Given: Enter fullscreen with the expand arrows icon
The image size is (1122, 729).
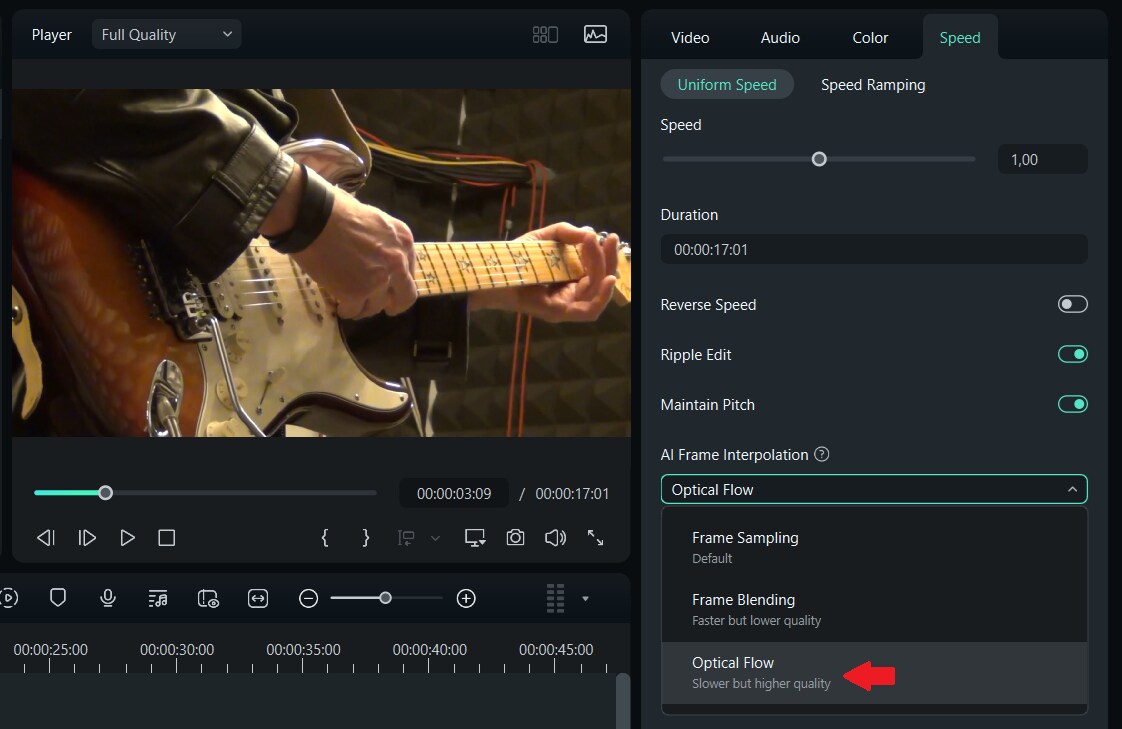Looking at the screenshot, I should [595, 537].
